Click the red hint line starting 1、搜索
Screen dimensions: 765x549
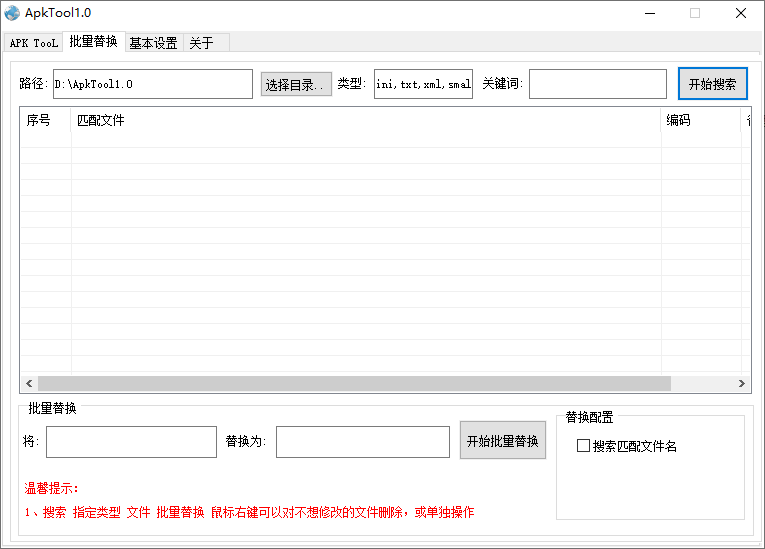click(x=249, y=512)
